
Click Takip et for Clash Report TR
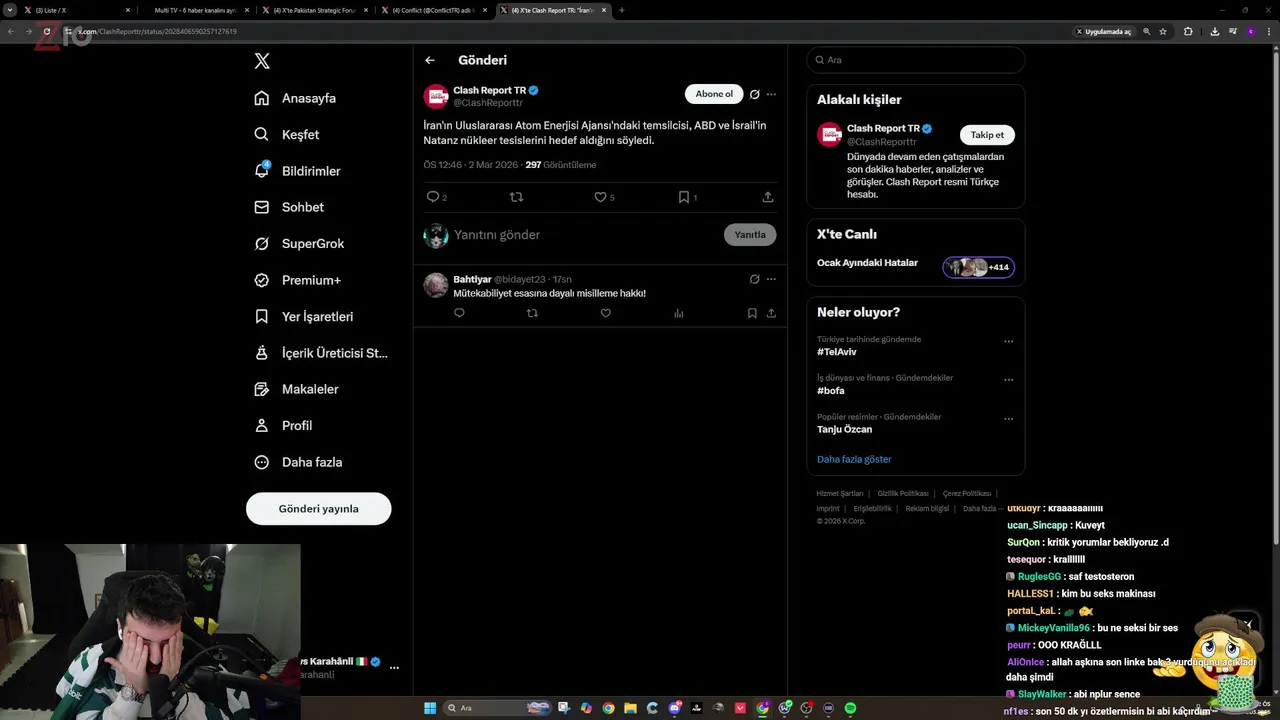[987, 135]
